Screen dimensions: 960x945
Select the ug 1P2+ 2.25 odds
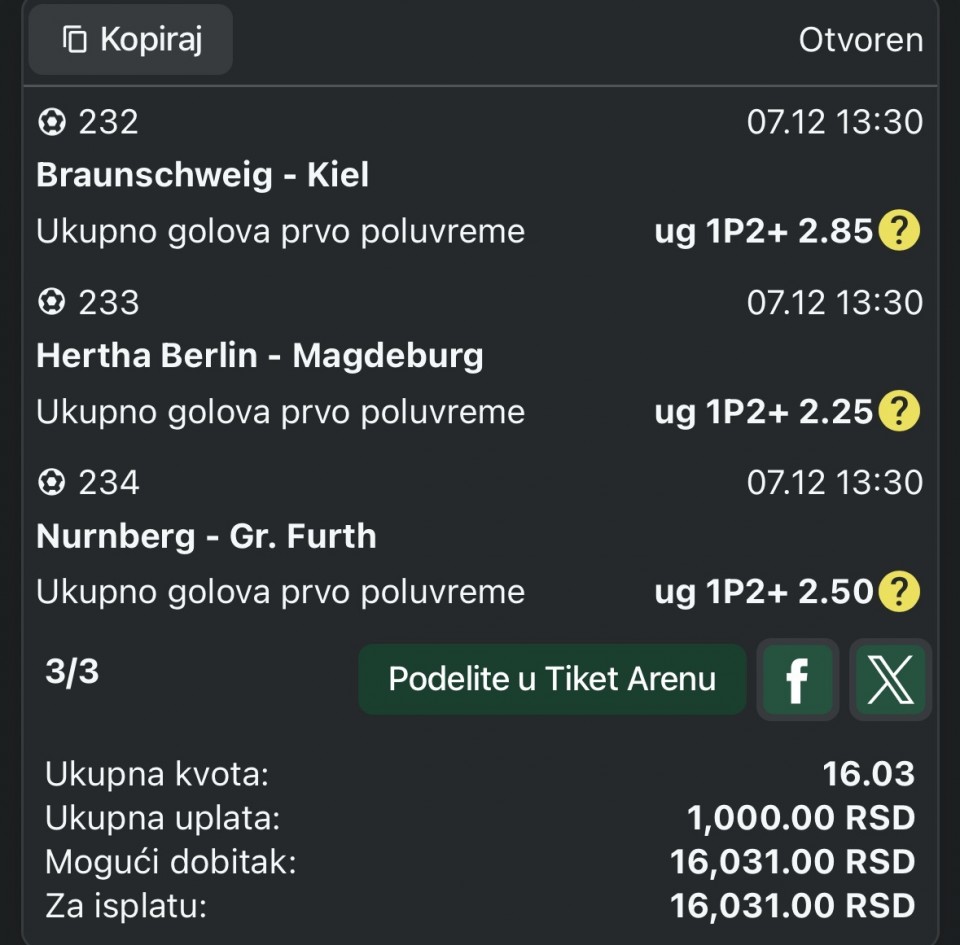click(x=763, y=411)
